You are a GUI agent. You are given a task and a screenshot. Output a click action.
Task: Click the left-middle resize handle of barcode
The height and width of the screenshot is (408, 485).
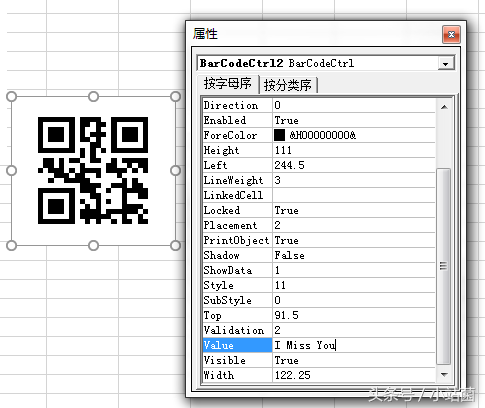point(11,171)
